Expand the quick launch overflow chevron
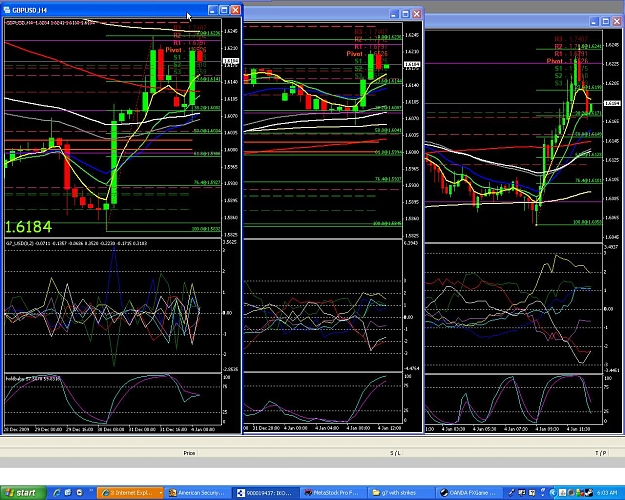Image resolution: width=625 pixels, height=500 pixels. pos(91,490)
